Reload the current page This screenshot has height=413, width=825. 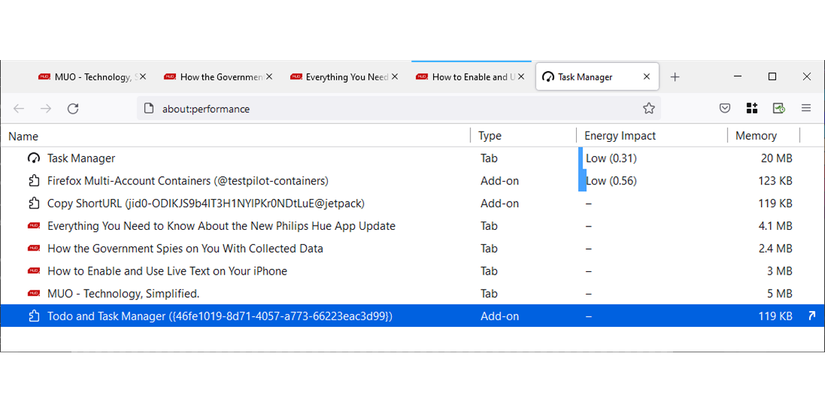tap(73, 108)
